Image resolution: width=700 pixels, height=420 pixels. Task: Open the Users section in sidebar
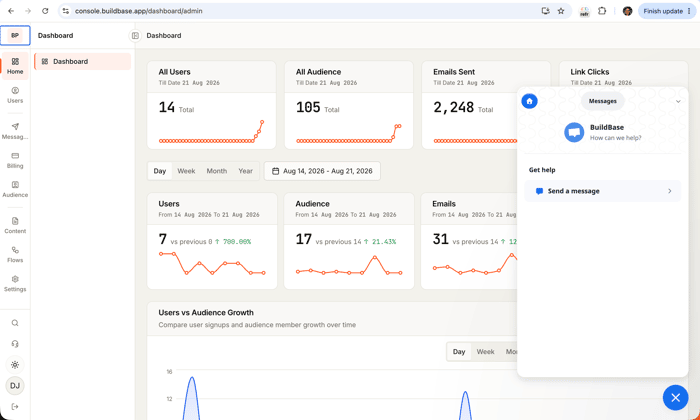click(x=15, y=95)
